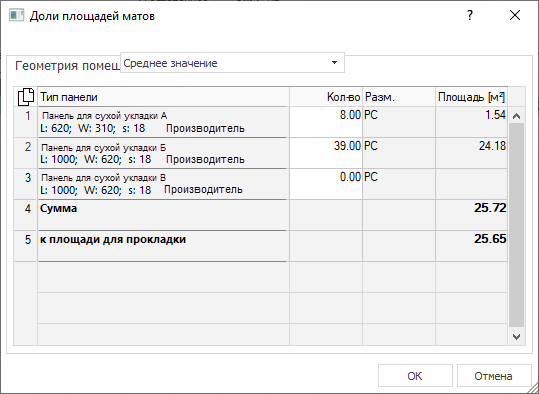This screenshot has height=394, width=539.
Task: Close the Доли площадей матов dialog
Action: [515, 15]
